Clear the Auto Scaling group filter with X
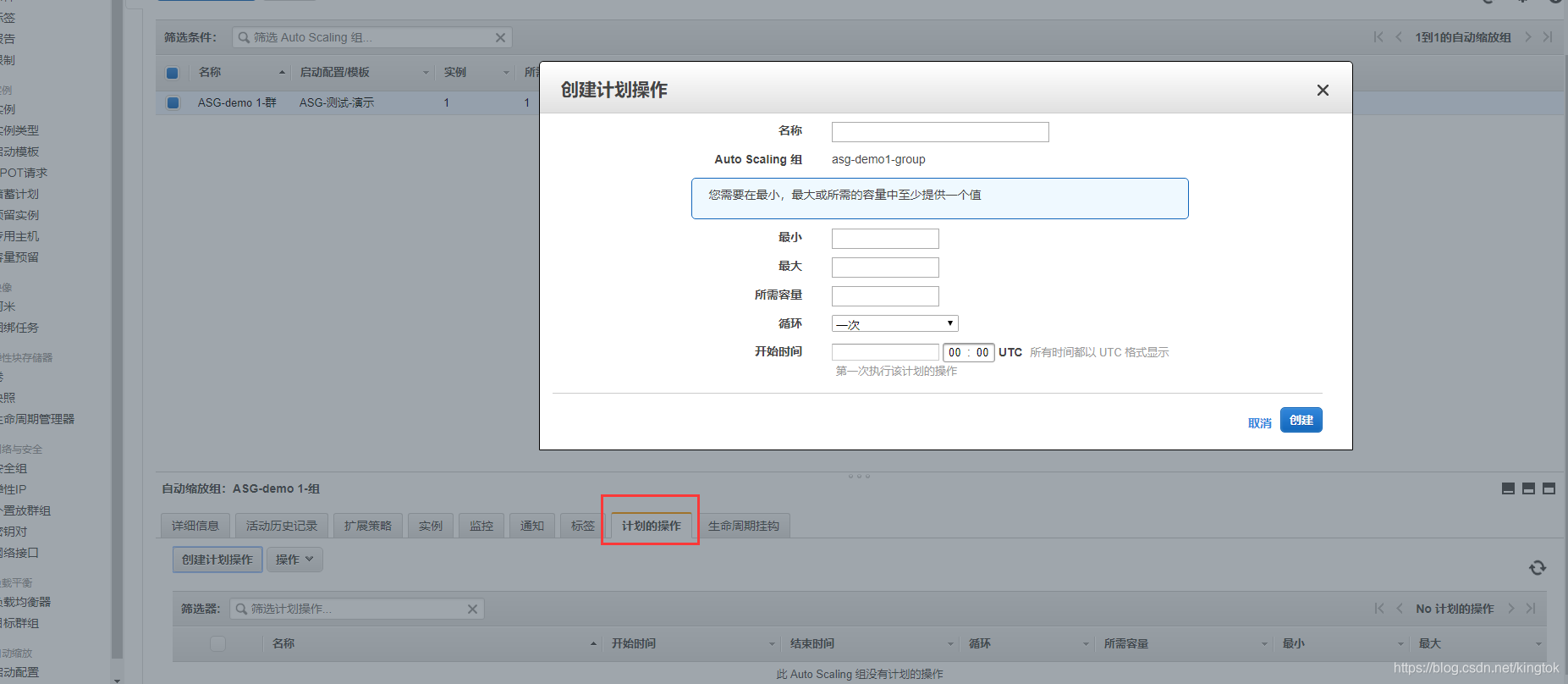 500,37
